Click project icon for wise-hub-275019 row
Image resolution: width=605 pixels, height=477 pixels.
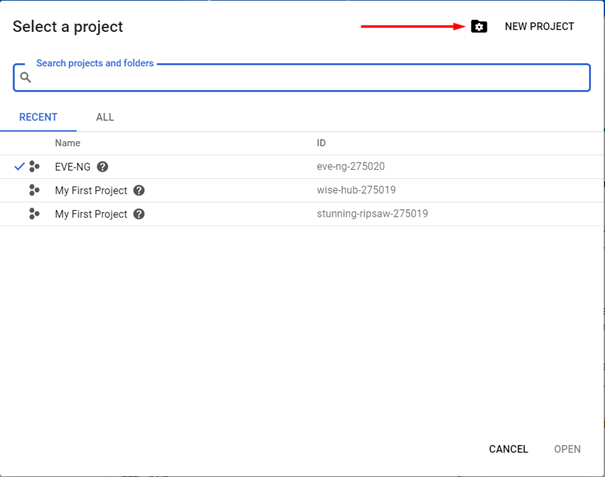[34, 190]
